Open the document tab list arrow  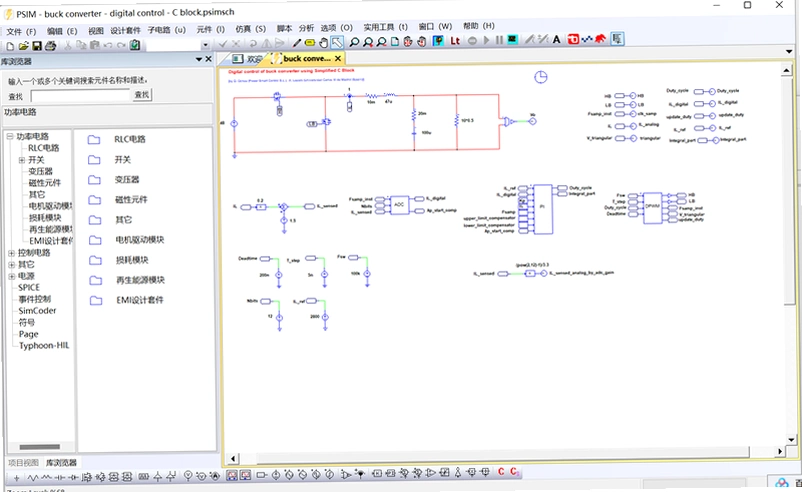[x=789, y=51]
